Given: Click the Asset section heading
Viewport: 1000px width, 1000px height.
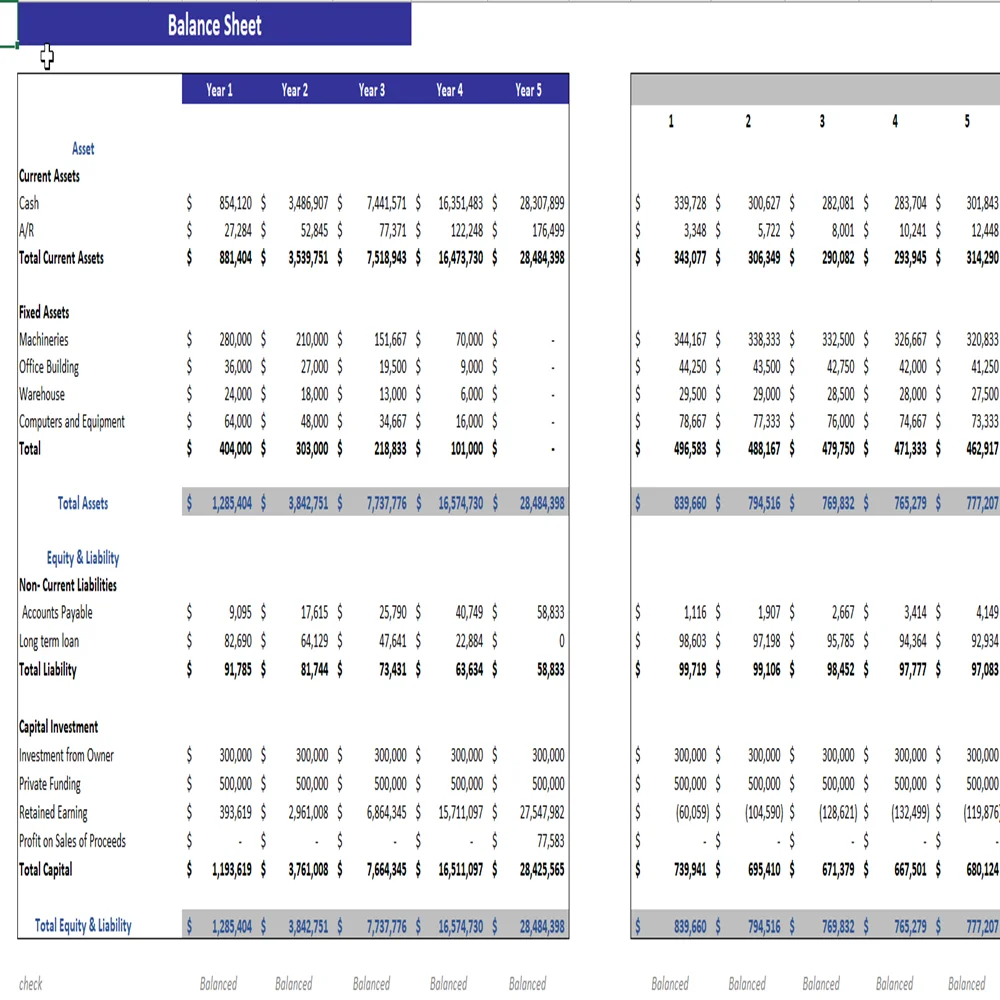Looking at the screenshot, I should click(83, 149).
